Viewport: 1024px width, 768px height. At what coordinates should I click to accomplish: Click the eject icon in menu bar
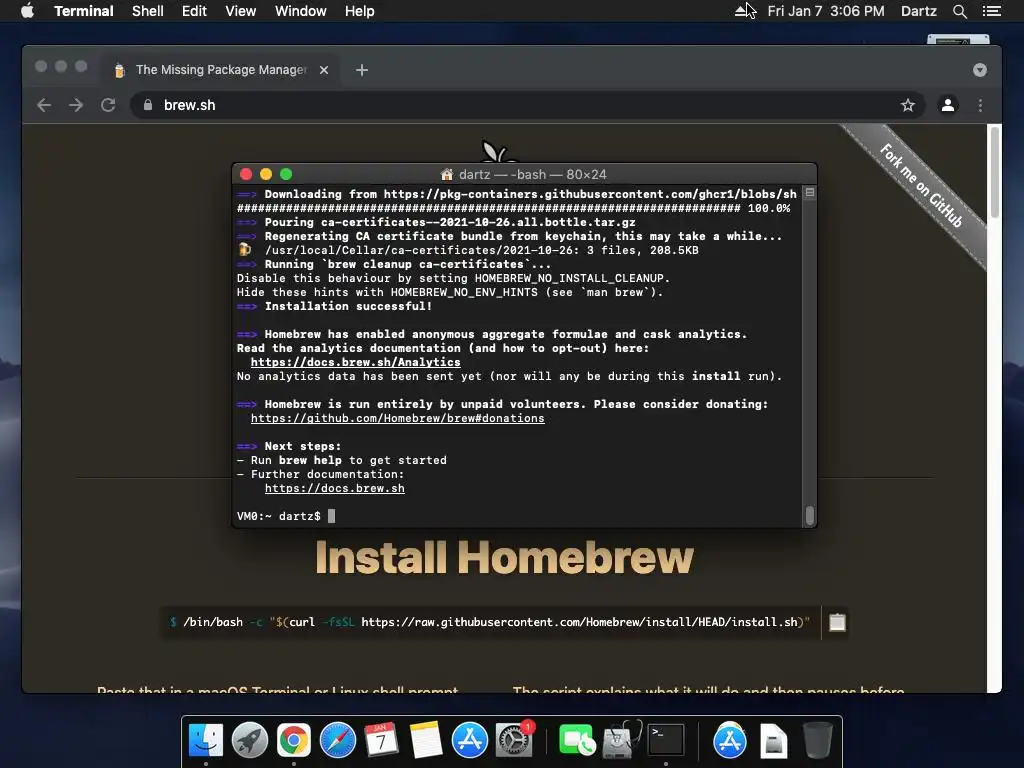[741, 11]
